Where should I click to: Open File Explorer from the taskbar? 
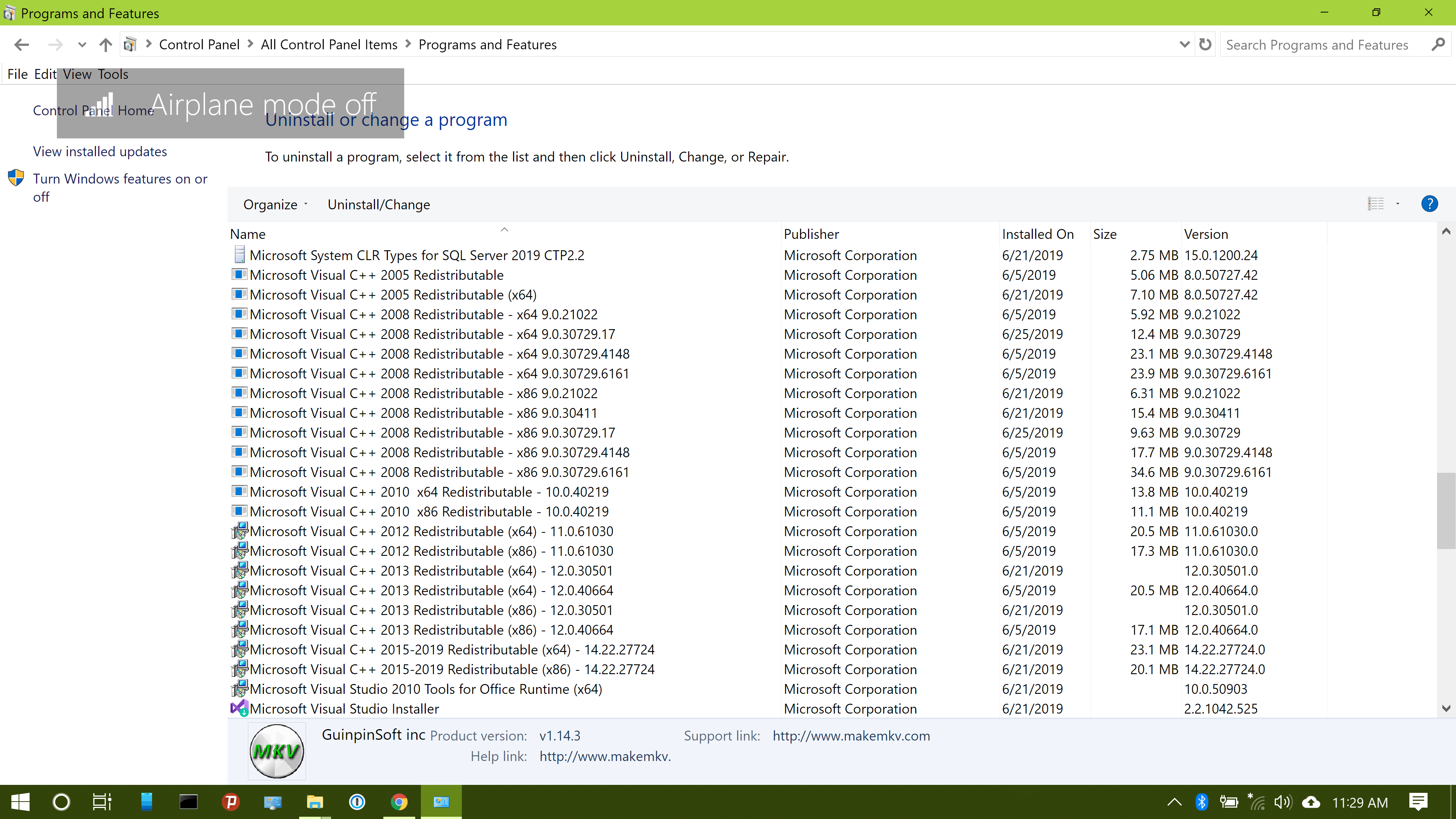coord(315,802)
